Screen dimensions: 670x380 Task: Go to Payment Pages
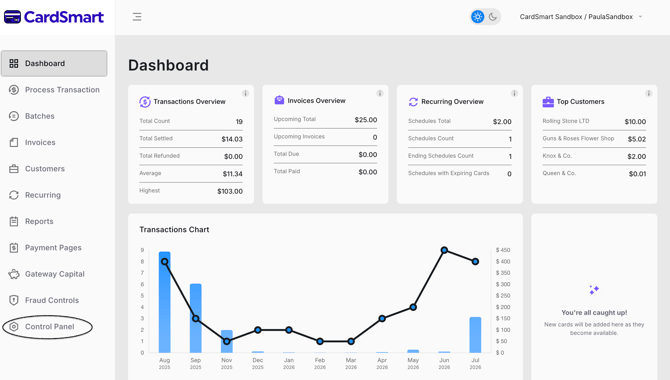pyautogui.click(x=54, y=248)
